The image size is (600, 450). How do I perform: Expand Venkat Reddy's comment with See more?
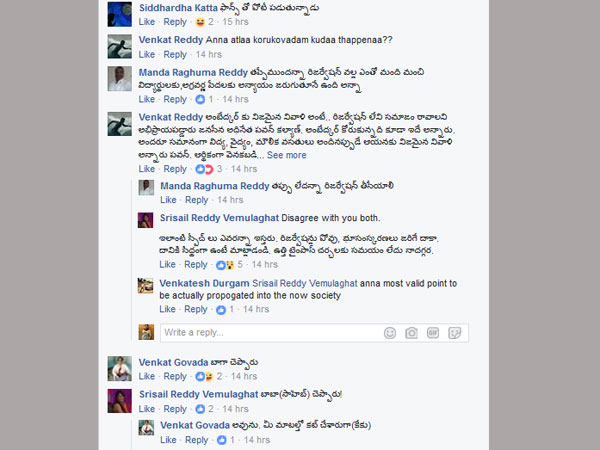tap(287, 155)
